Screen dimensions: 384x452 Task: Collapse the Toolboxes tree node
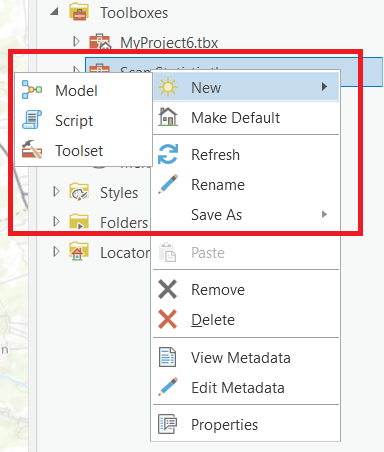point(55,12)
